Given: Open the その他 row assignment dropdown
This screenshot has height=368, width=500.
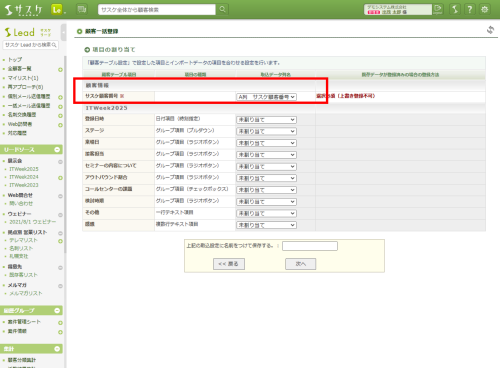Looking at the screenshot, I should click(266, 213).
